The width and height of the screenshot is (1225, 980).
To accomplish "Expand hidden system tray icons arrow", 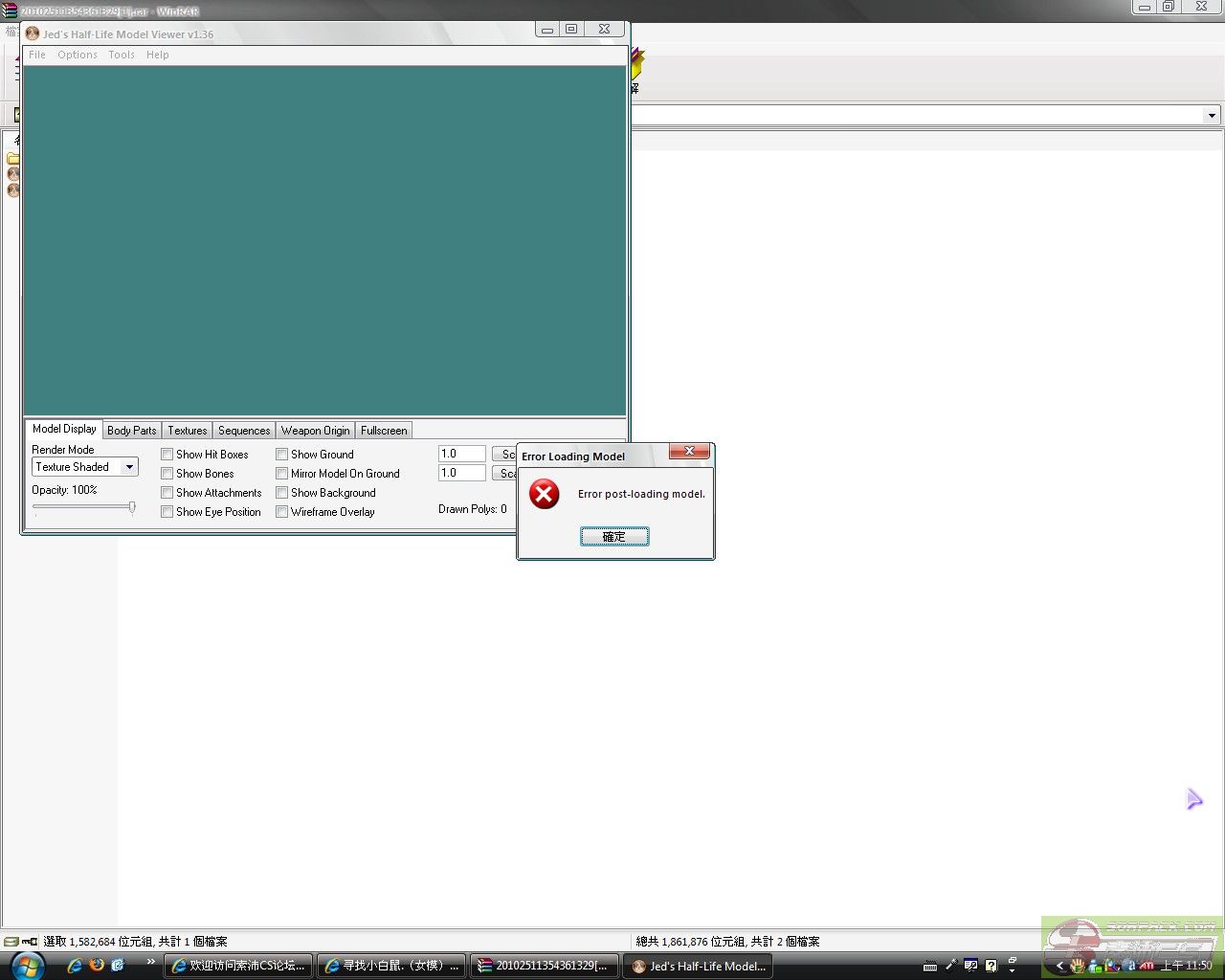I will [1059, 966].
